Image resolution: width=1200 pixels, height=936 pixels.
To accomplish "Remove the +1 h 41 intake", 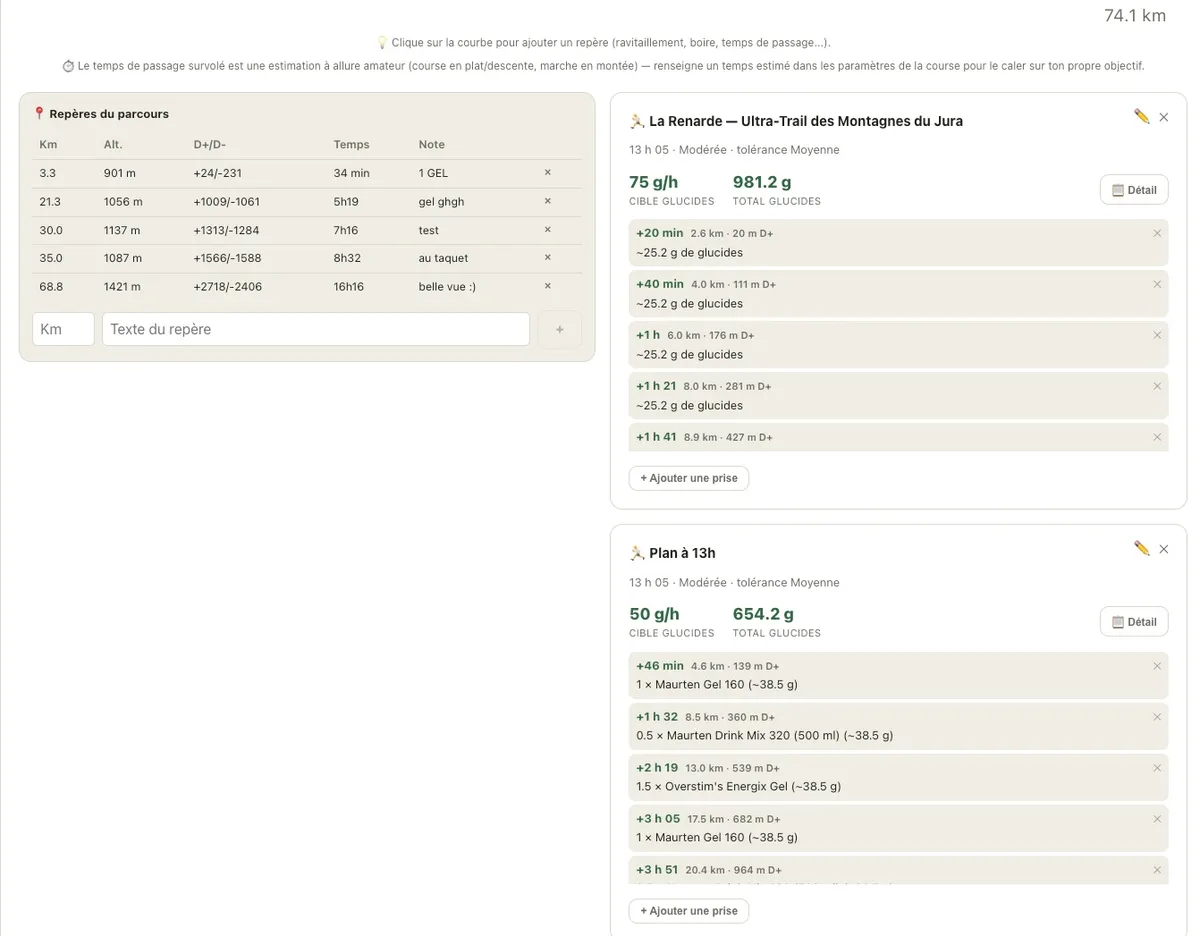I will tap(1157, 437).
